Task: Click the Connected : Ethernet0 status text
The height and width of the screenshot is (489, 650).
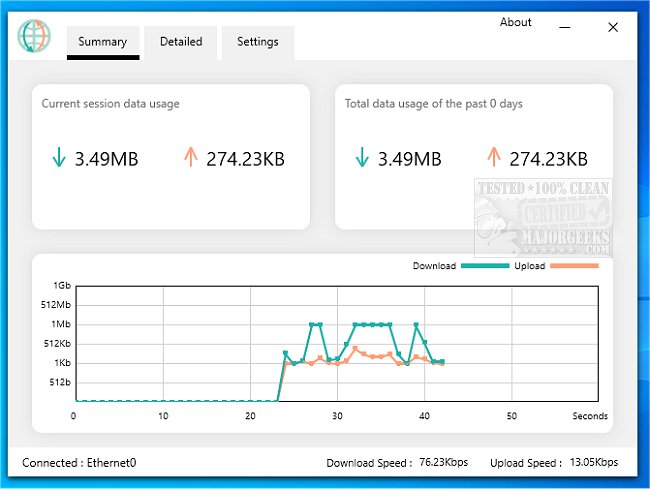Action: 79,463
